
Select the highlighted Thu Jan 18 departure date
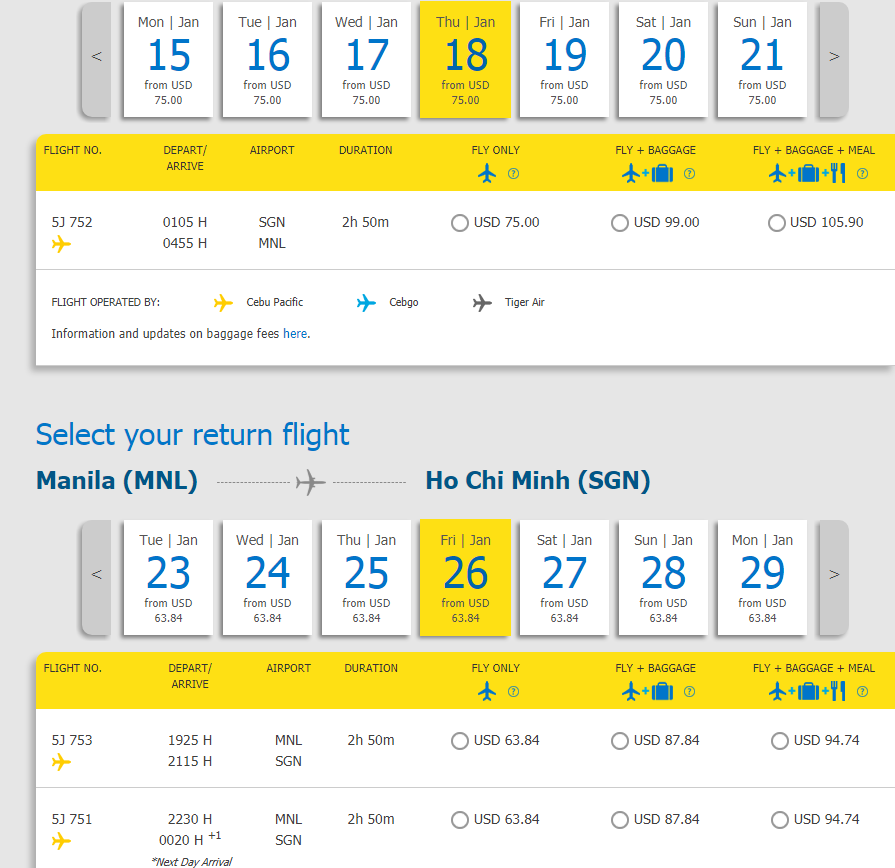pyautogui.click(x=465, y=60)
